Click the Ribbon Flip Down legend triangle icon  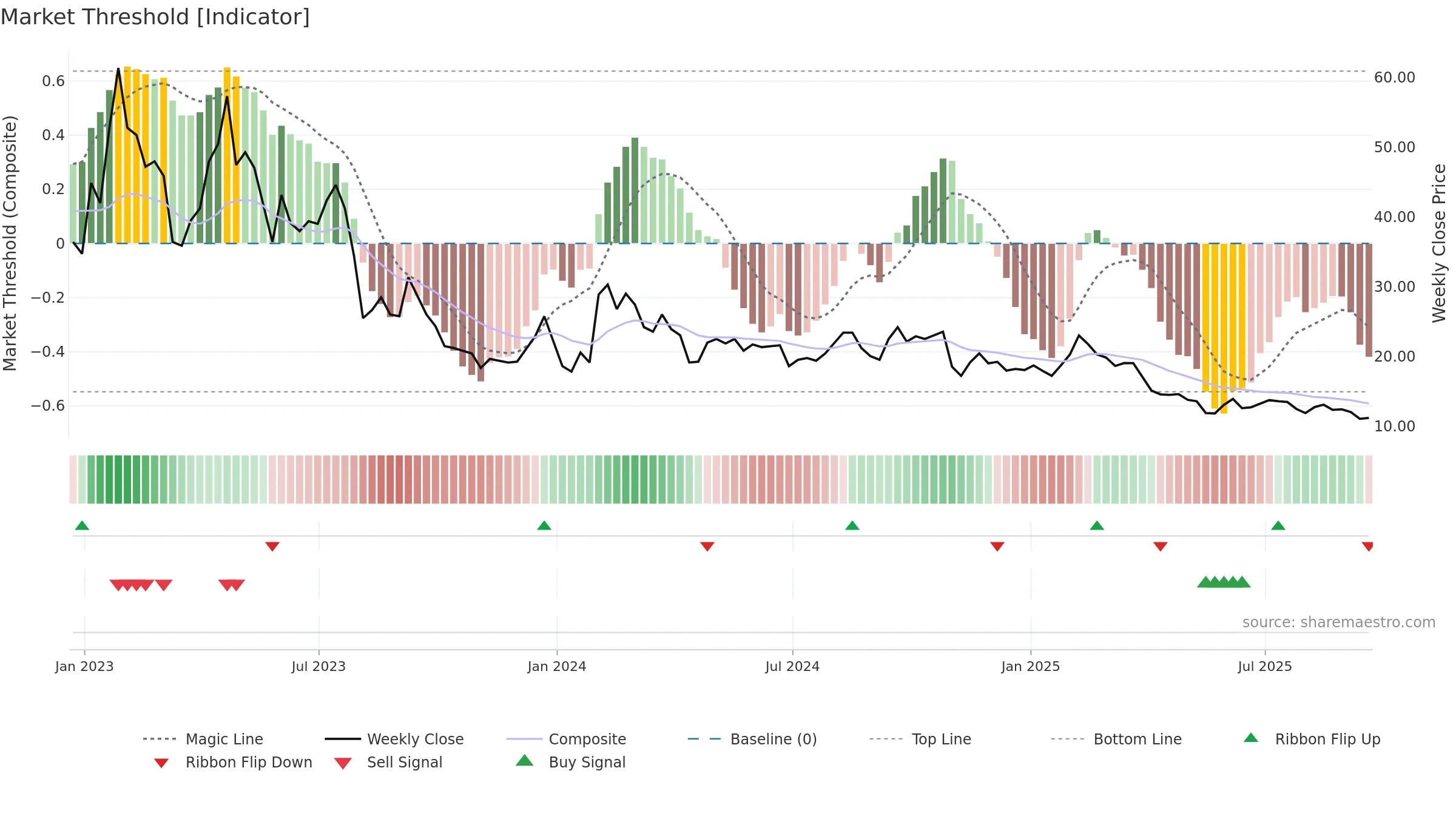click(161, 763)
